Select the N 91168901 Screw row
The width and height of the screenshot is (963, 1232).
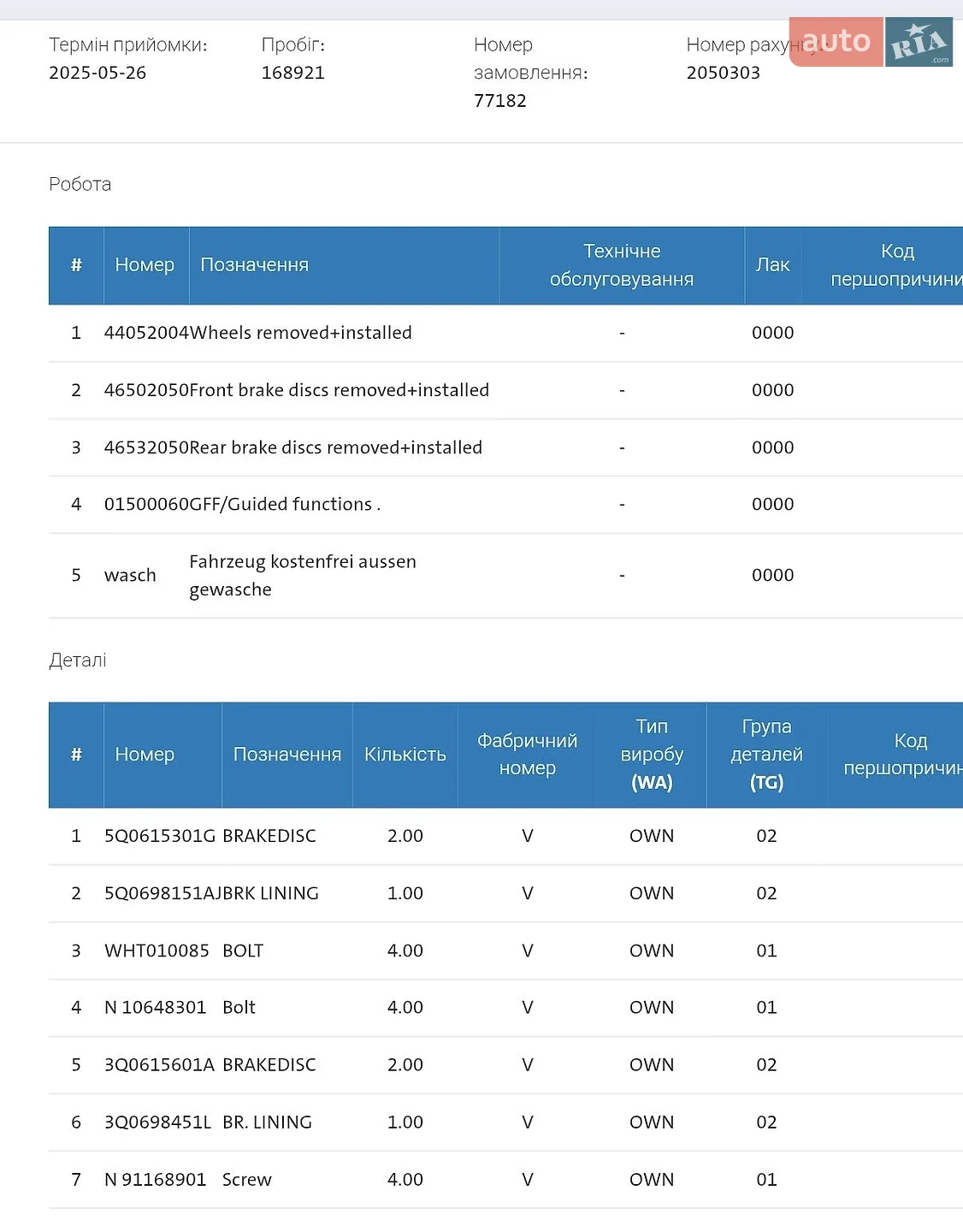pyautogui.click(x=505, y=1180)
